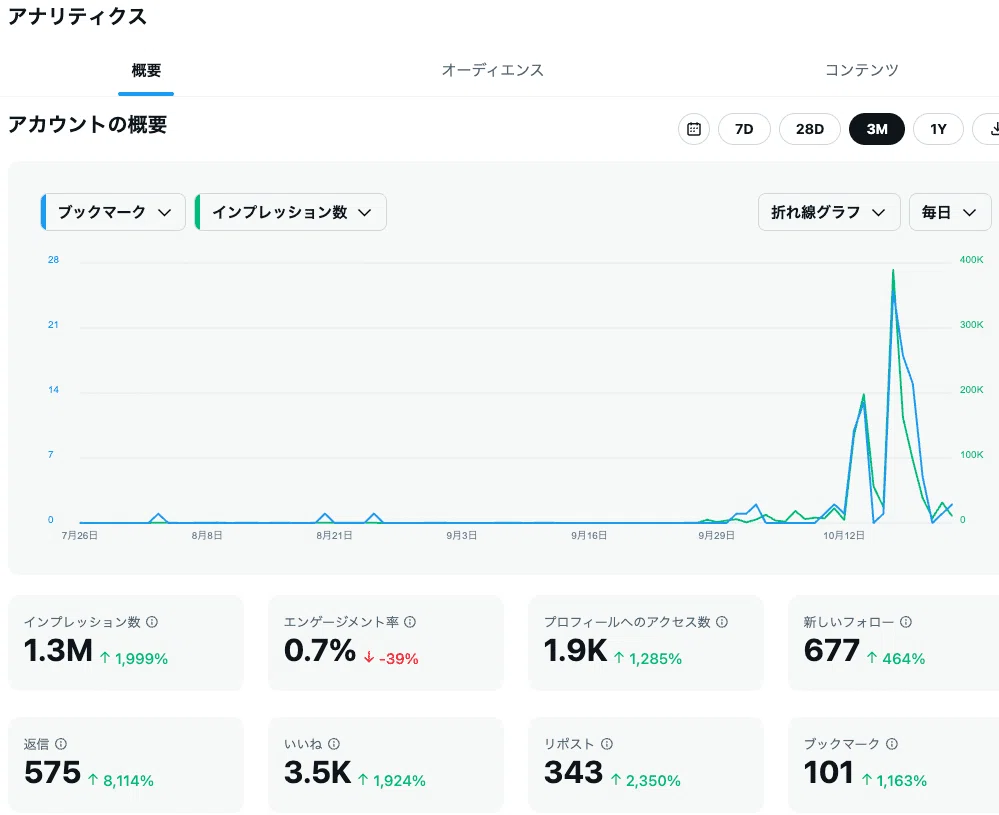Select the 1Y time range
Viewport: 999px width, 815px height.
click(x=938, y=129)
